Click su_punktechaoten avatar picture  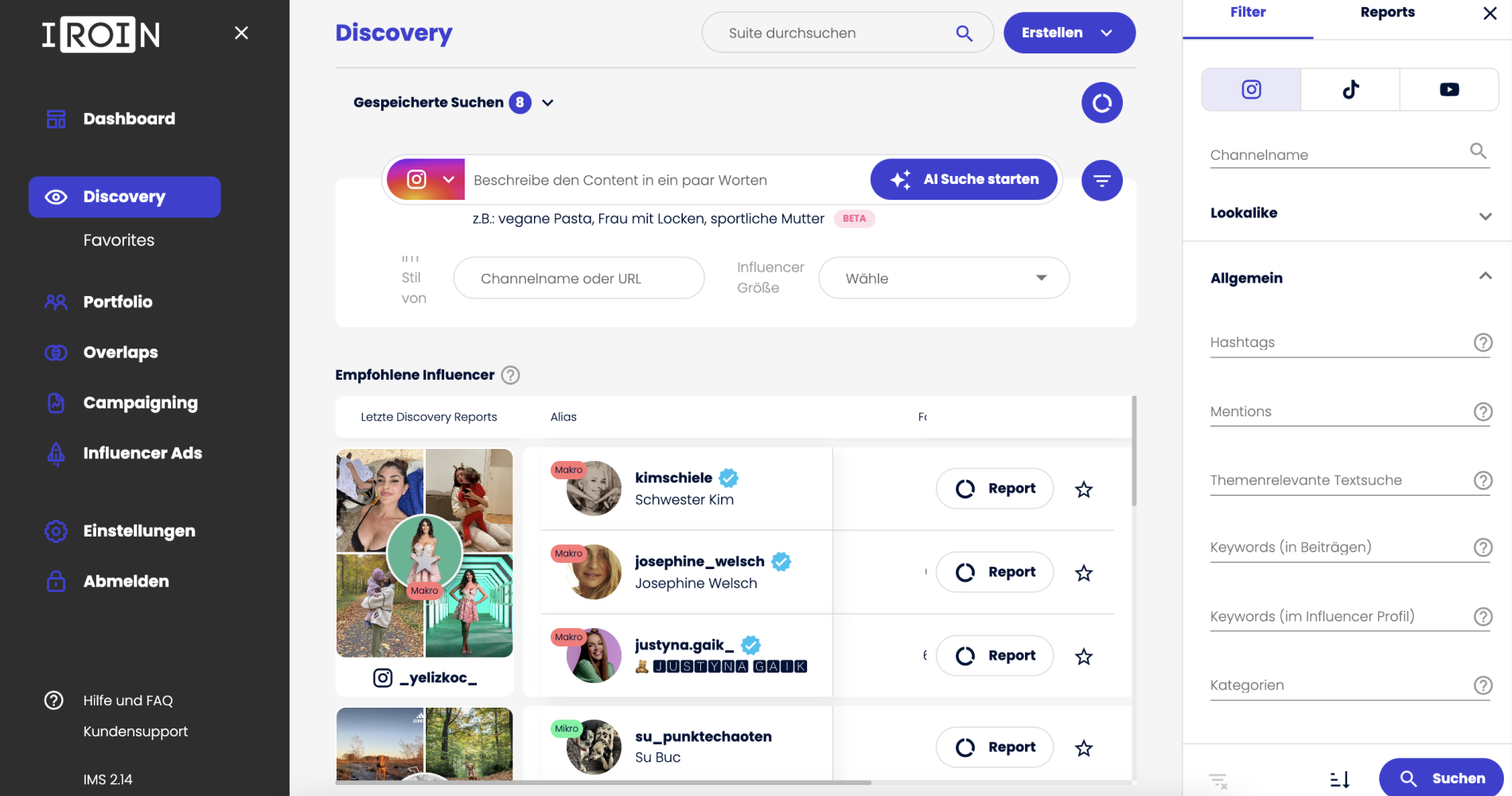pos(594,747)
